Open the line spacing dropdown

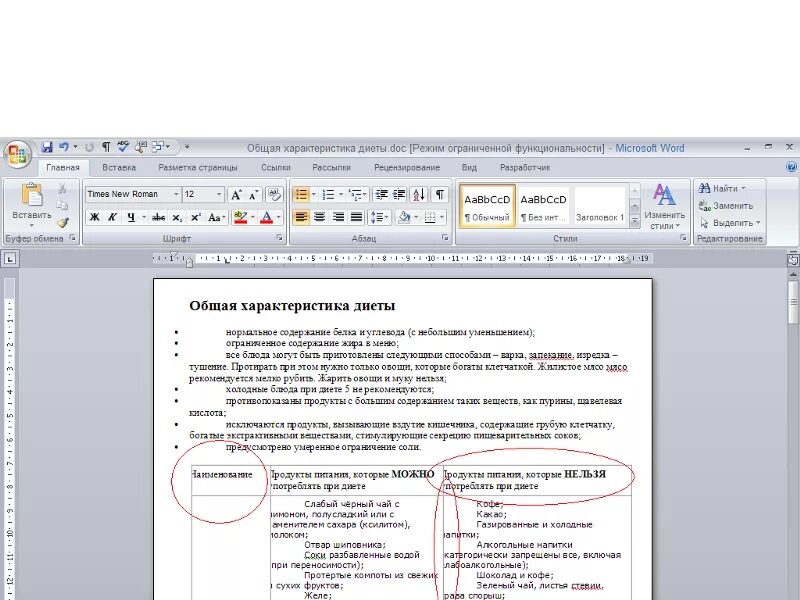click(x=380, y=217)
